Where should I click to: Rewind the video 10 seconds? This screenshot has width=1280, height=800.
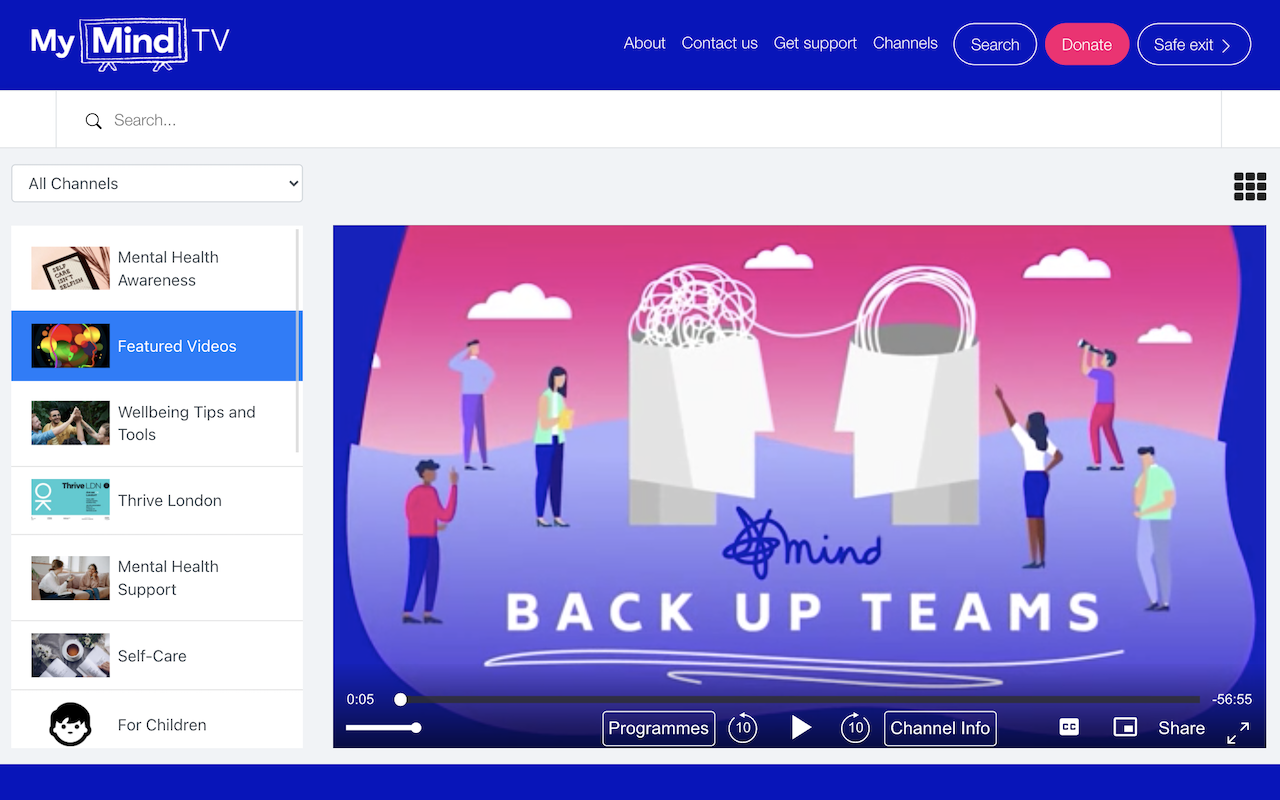click(743, 727)
